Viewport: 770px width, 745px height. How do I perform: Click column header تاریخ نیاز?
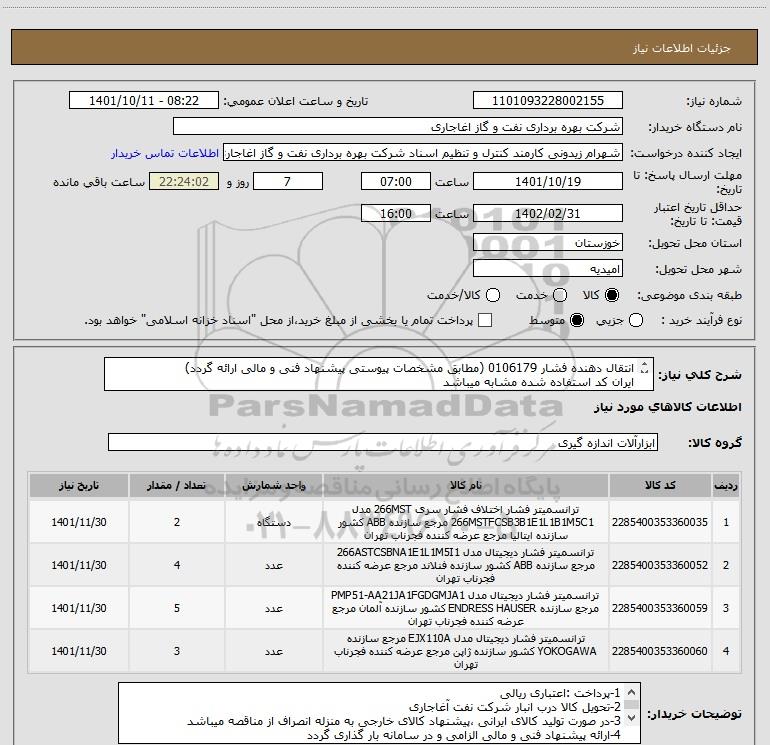[x=79, y=486]
